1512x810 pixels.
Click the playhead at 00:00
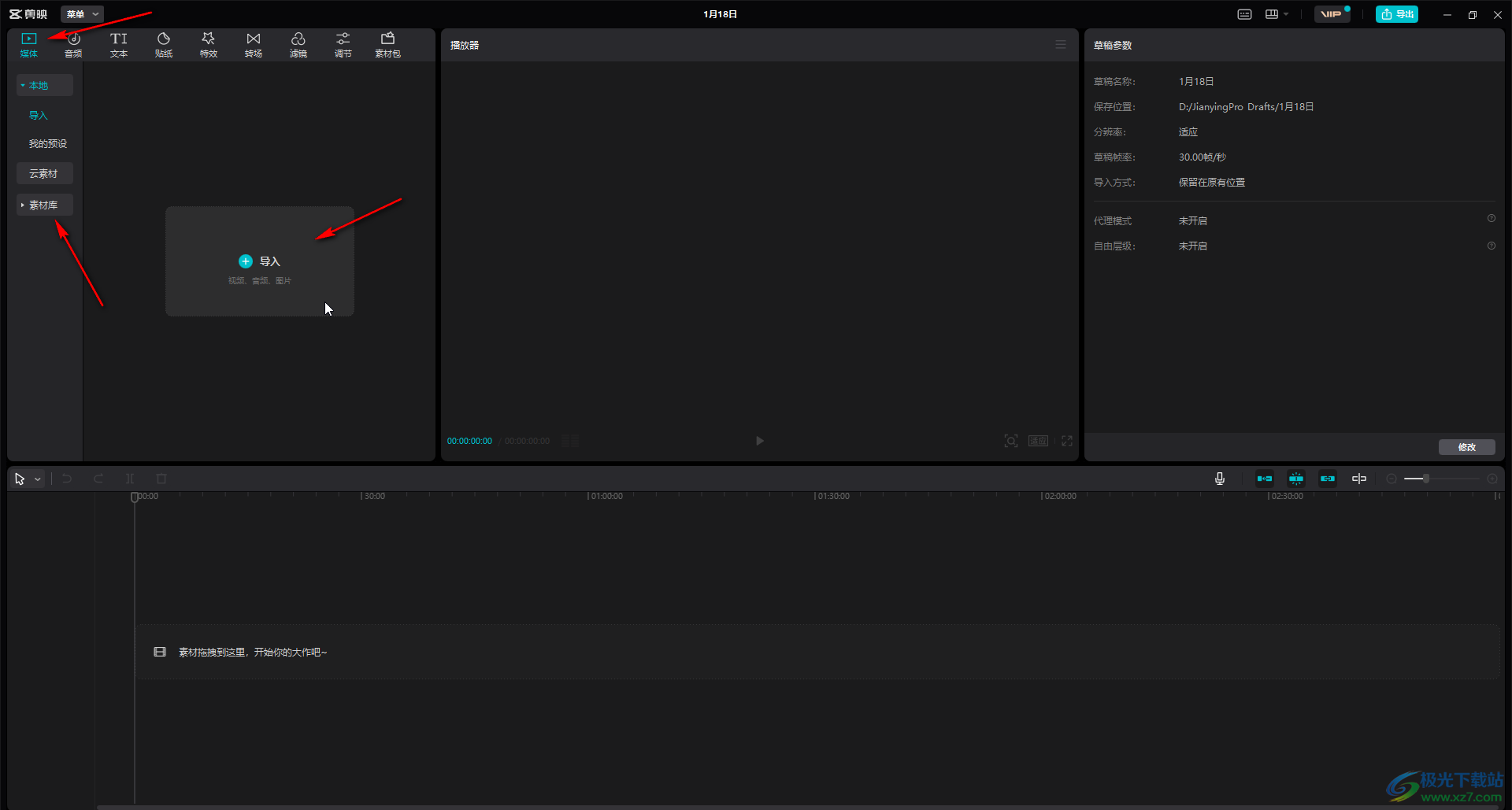tap(135, 497)
